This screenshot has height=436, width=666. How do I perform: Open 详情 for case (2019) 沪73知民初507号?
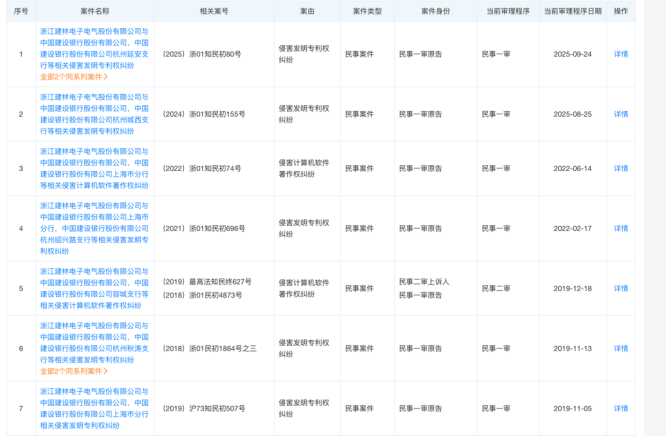(621, 408)
